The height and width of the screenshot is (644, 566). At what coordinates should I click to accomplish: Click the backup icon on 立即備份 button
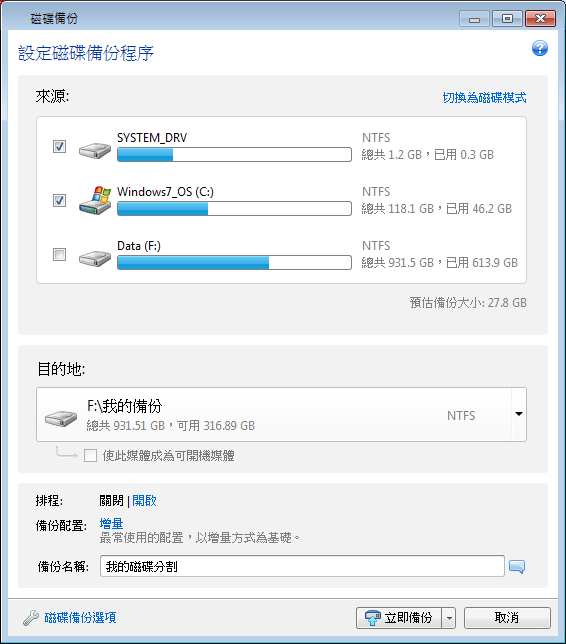coord(373,618)
